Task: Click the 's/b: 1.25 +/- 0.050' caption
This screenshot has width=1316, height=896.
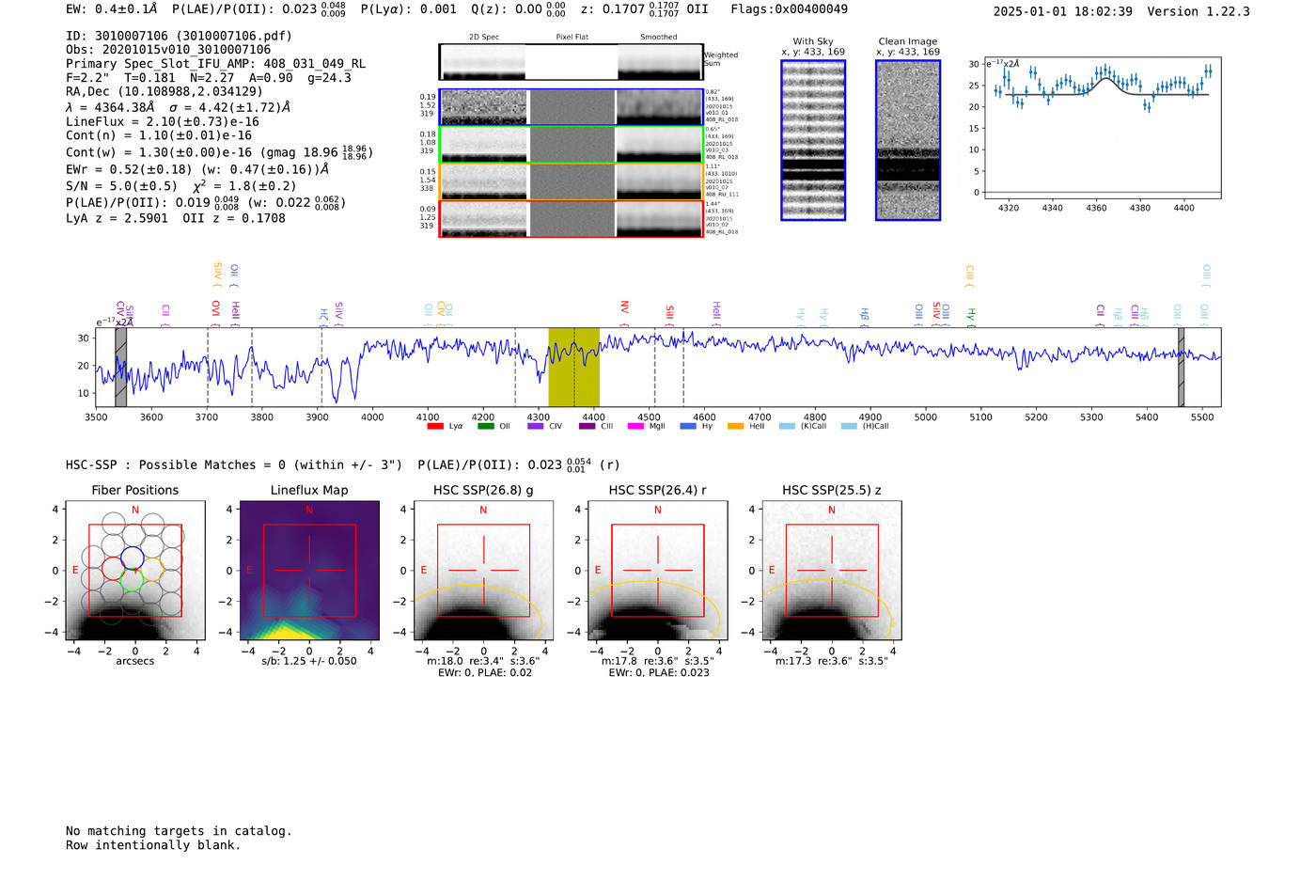Action: [309, 661]
